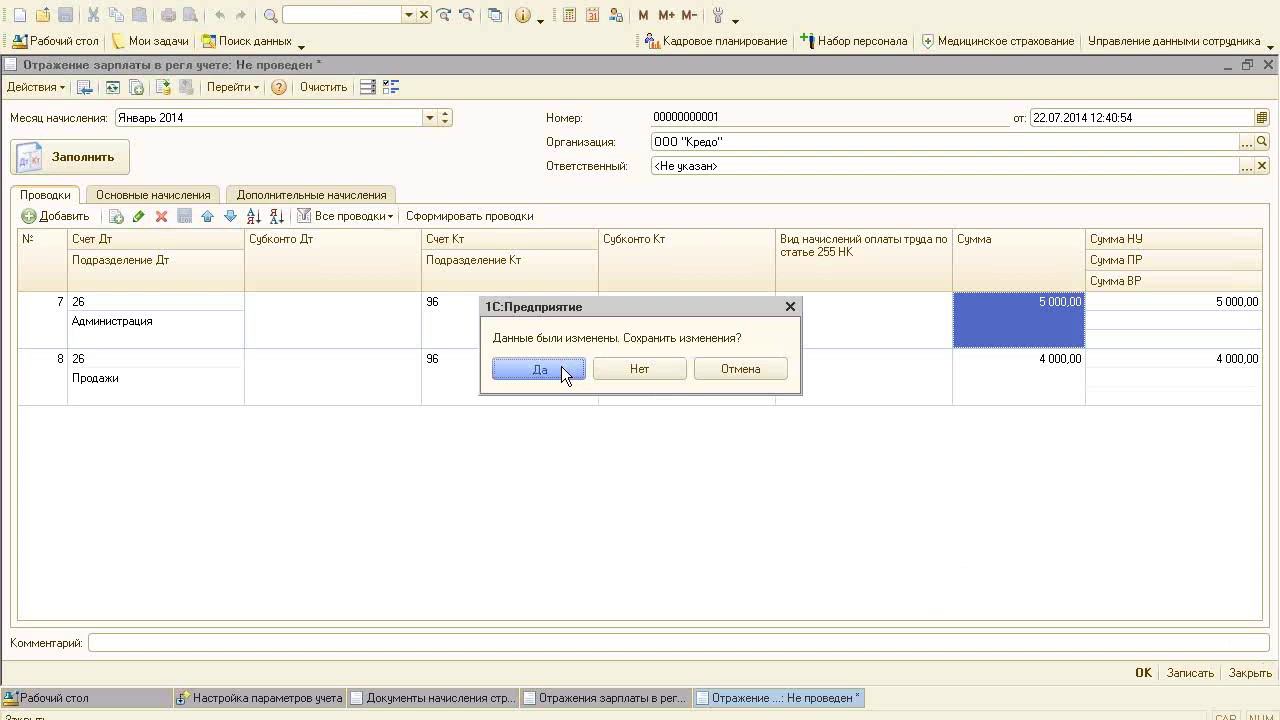Open Управление данными сотрудника
Viewport: 1280px width, 720px height.
[1174, 41]
